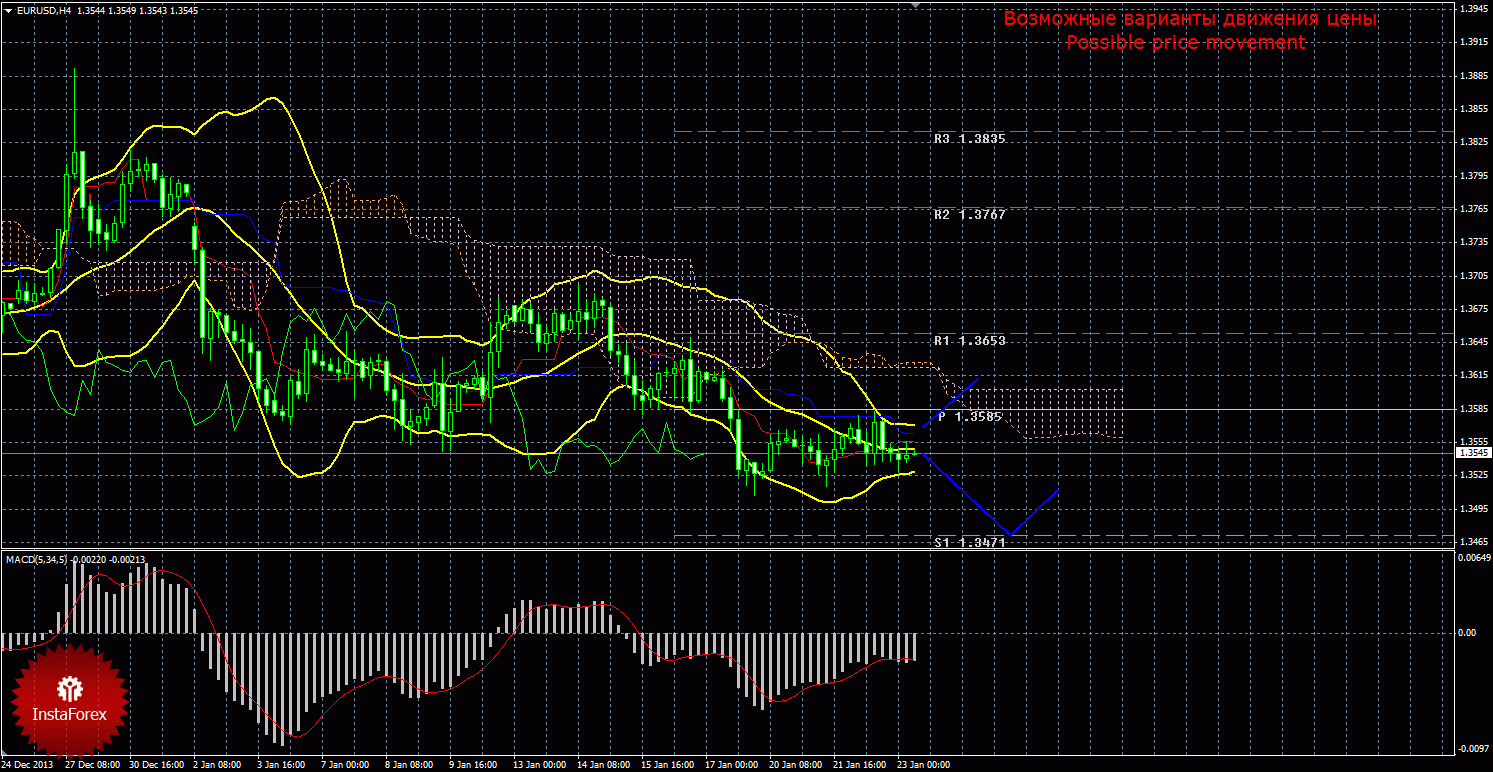Click the -0.0097 value on MACD scale

pyautogui.click(x=1471, y=748)
